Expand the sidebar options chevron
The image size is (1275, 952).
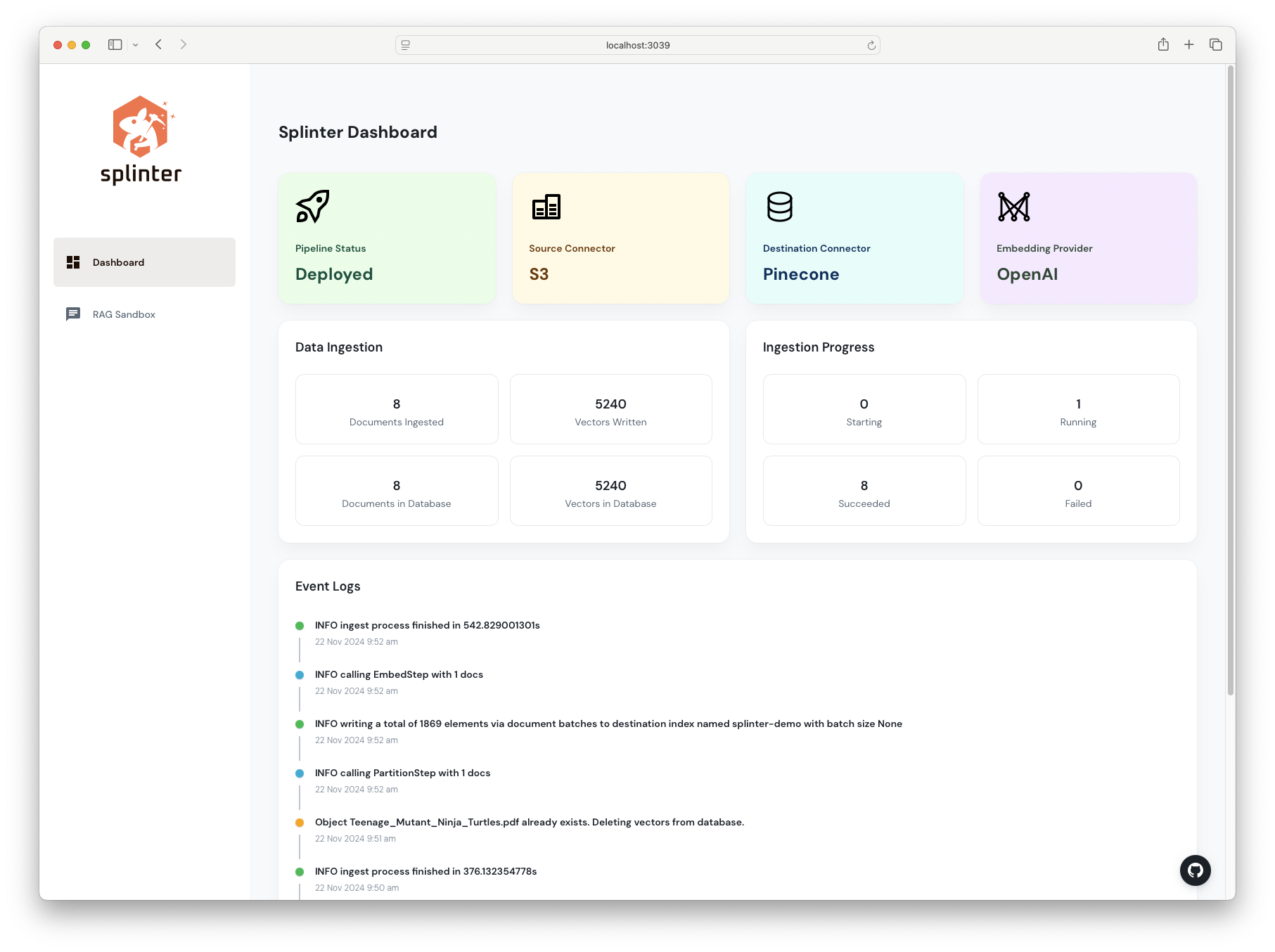(136, 45)
